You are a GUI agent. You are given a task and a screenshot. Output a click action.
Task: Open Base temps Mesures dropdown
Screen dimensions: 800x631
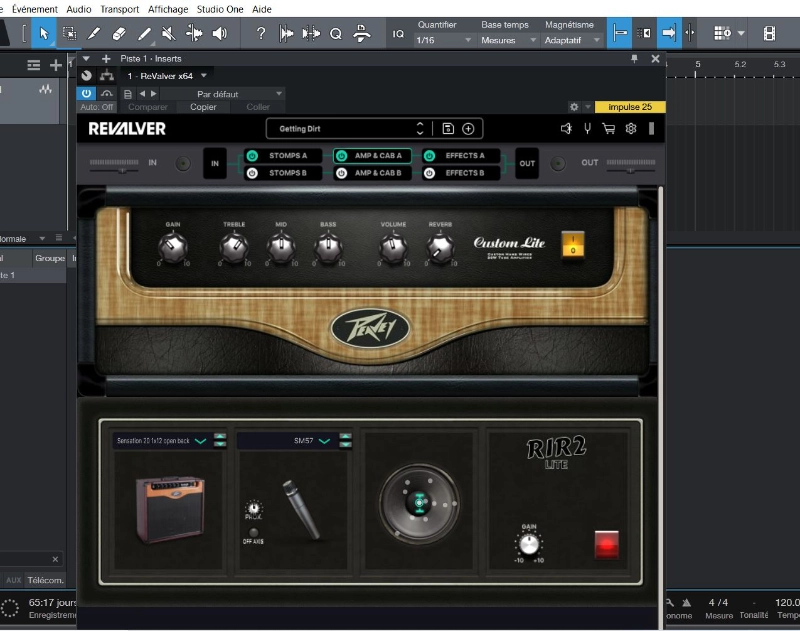coord(508,40)
